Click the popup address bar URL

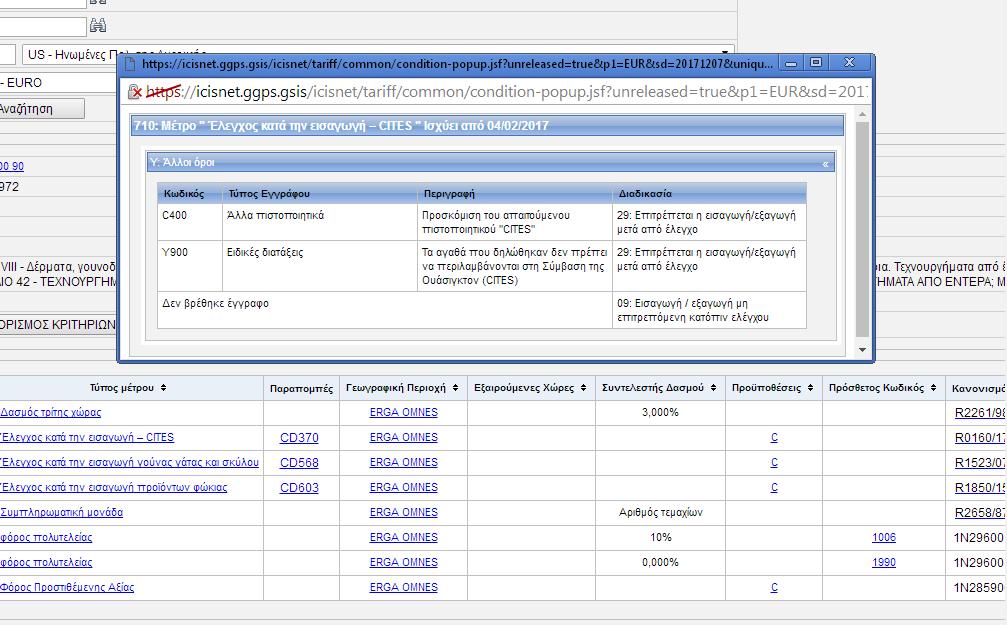pos(506,92)
